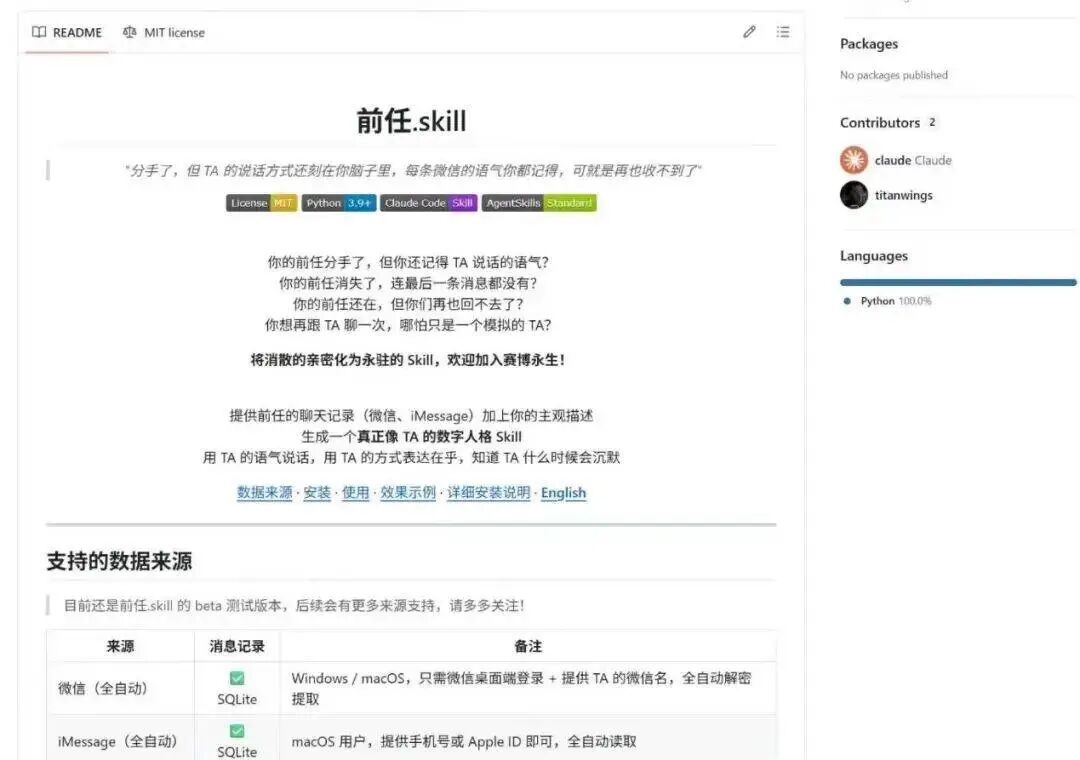The width and height of the screenshot is (1080, 760).
Task: Open the README outline icon
Action: click(784, 32)
